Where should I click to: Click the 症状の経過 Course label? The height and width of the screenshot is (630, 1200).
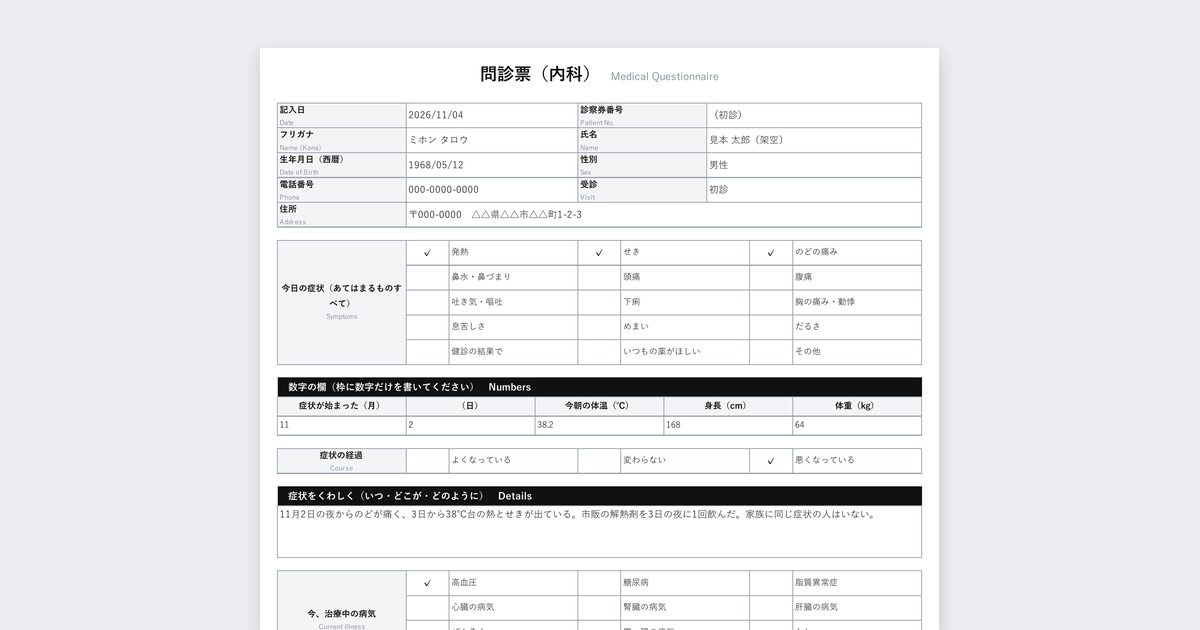coord(342,461)
